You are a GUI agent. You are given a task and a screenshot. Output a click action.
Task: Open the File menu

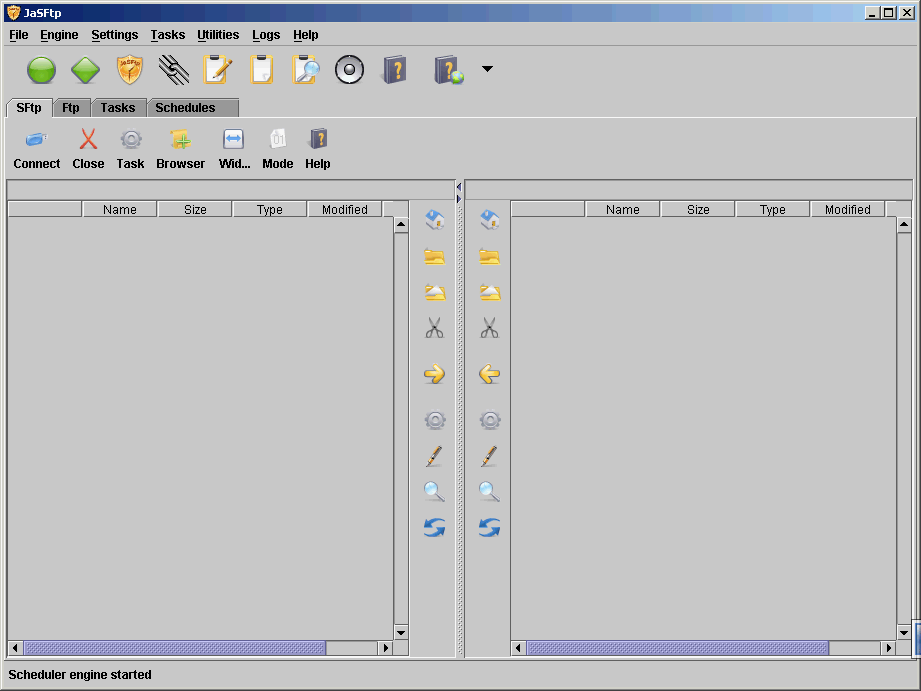coord(19,35)
